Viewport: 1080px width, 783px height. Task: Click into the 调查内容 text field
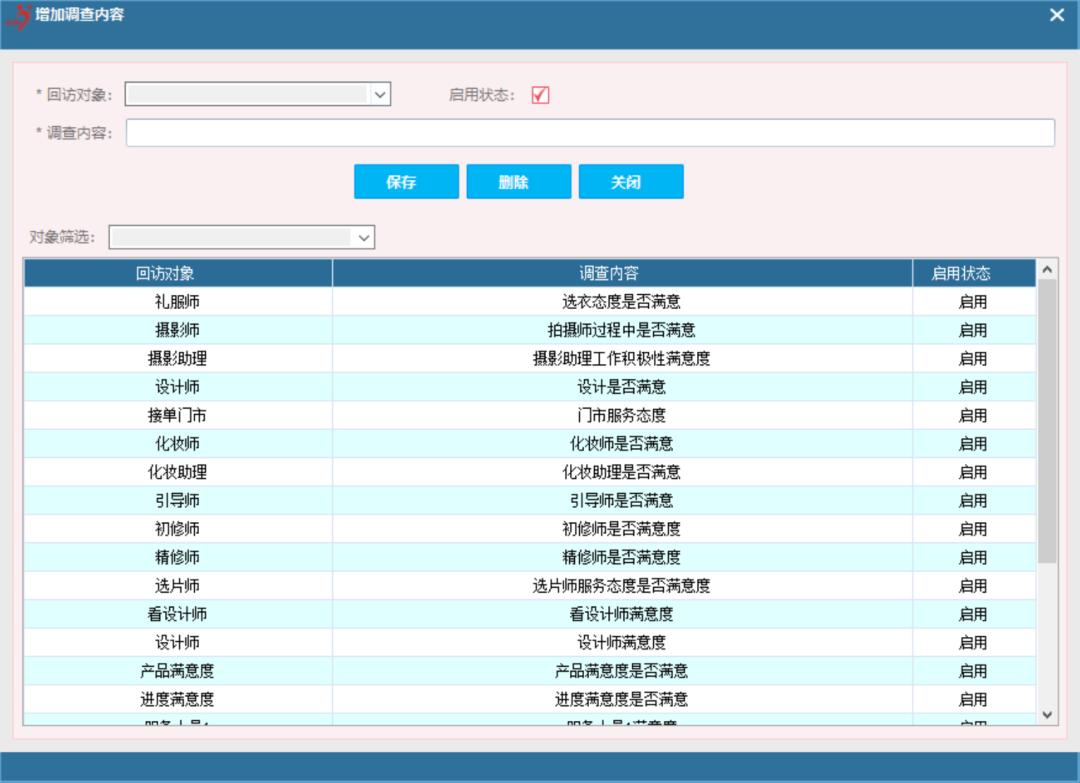coord(590,133)
